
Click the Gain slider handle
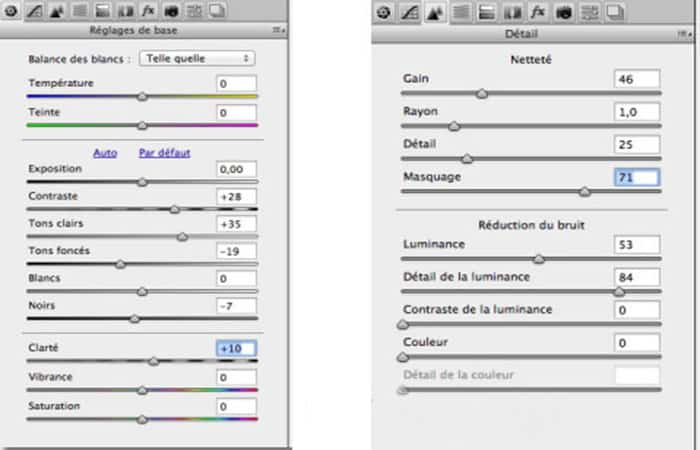[x=482, y=94]
